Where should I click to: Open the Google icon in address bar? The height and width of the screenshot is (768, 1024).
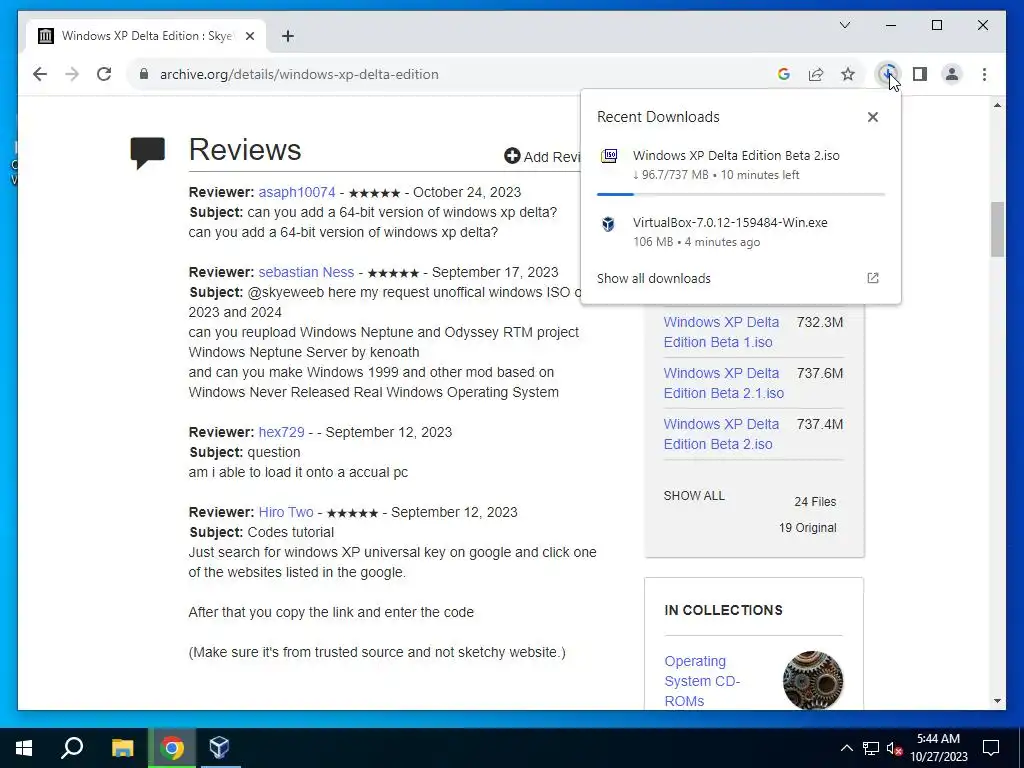tap(784, 74)
